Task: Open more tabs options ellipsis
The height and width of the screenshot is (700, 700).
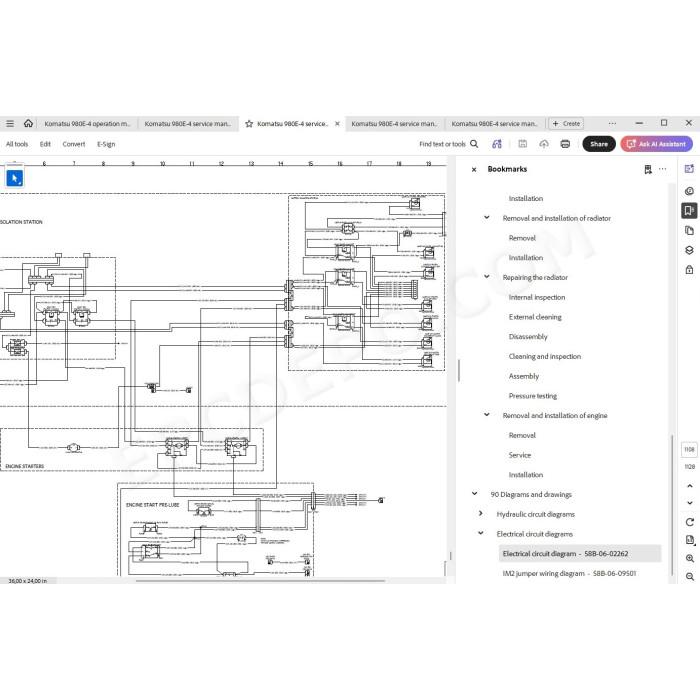Action: point(612,123)
